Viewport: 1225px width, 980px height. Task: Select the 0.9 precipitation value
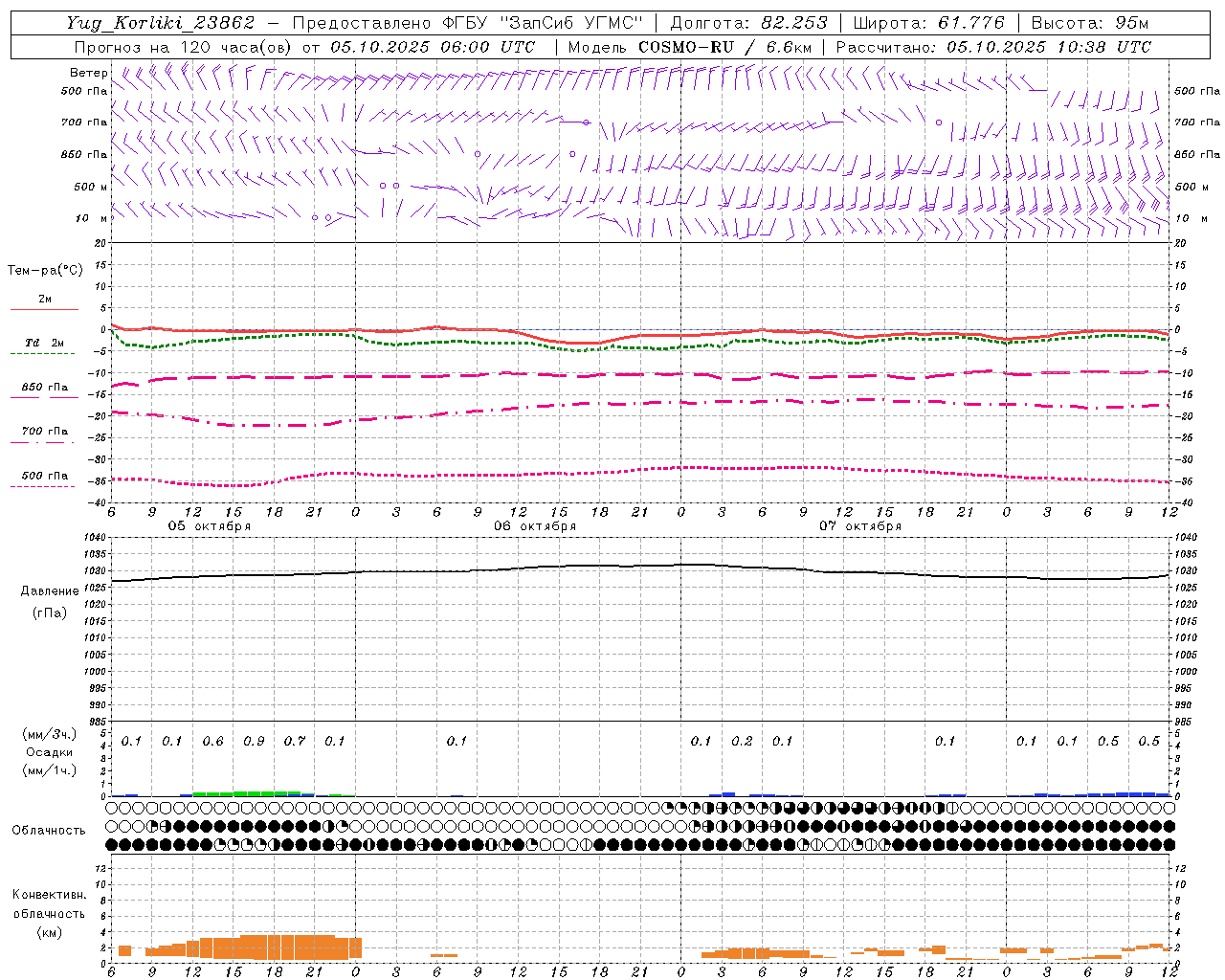pyautogui.click(x=254, y=742)
